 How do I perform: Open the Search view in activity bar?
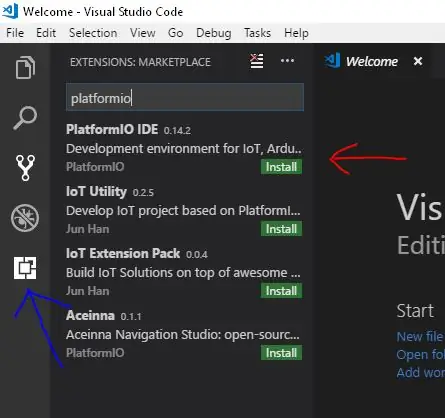coord(25,118)
